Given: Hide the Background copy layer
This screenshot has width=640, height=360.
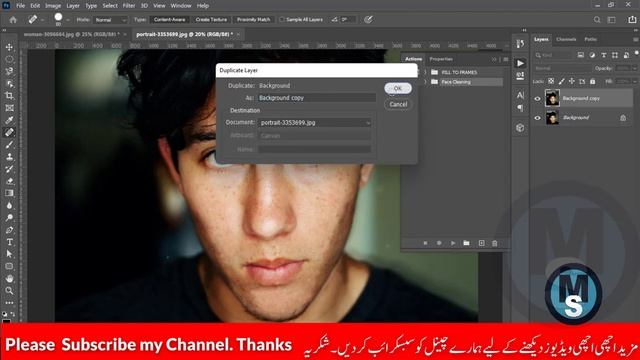Looking at the screenshot, I should pos(537,98).
